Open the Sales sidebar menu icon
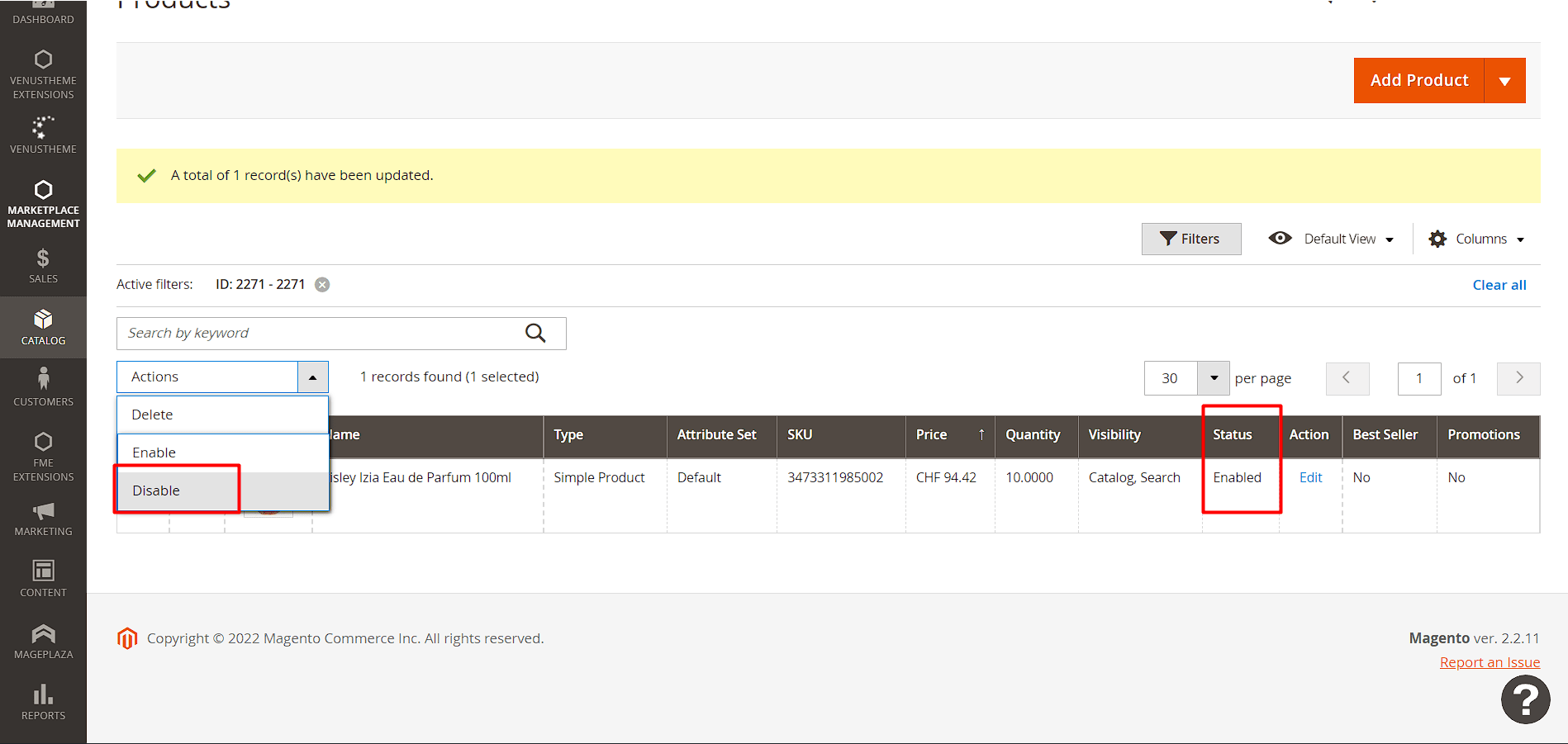This screenshot has height=744, width=1568. click(x=43, y=258)
